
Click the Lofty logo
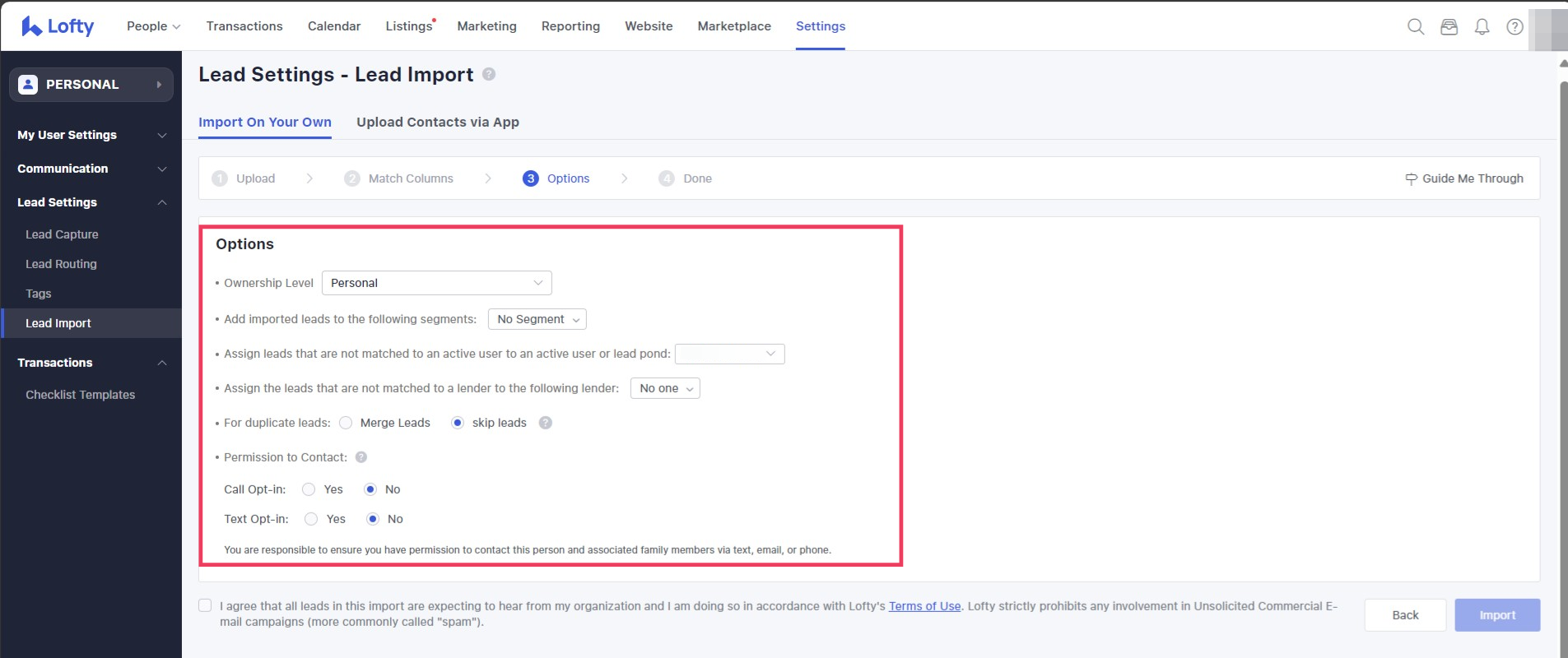click(x=58, y=26)
